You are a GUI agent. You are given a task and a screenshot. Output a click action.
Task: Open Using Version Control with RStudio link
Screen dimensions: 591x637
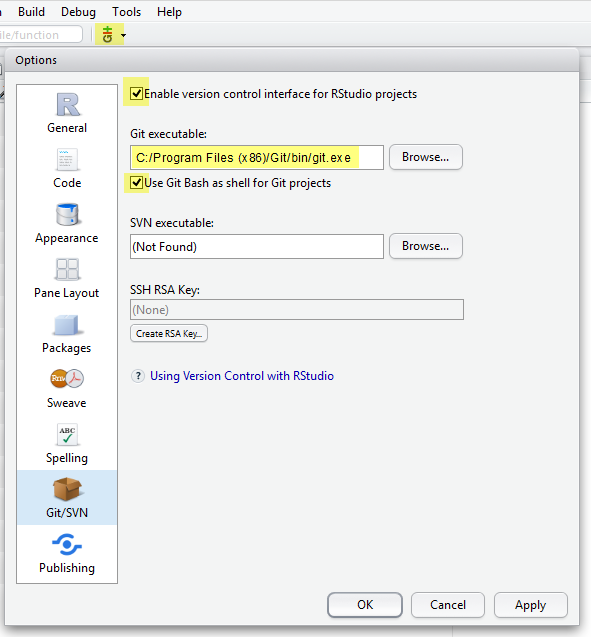point(242,376)
